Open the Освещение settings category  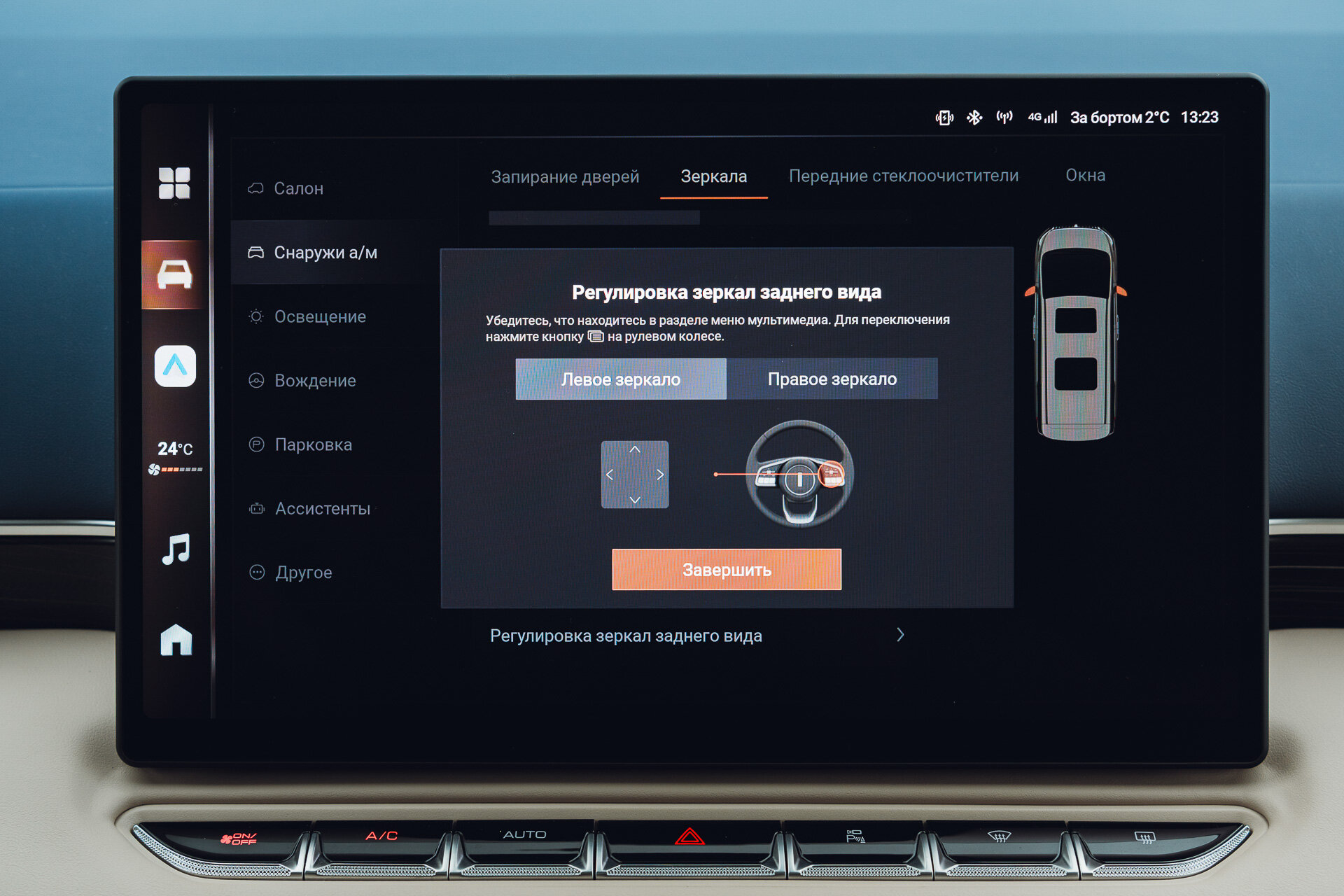(319, 316)
